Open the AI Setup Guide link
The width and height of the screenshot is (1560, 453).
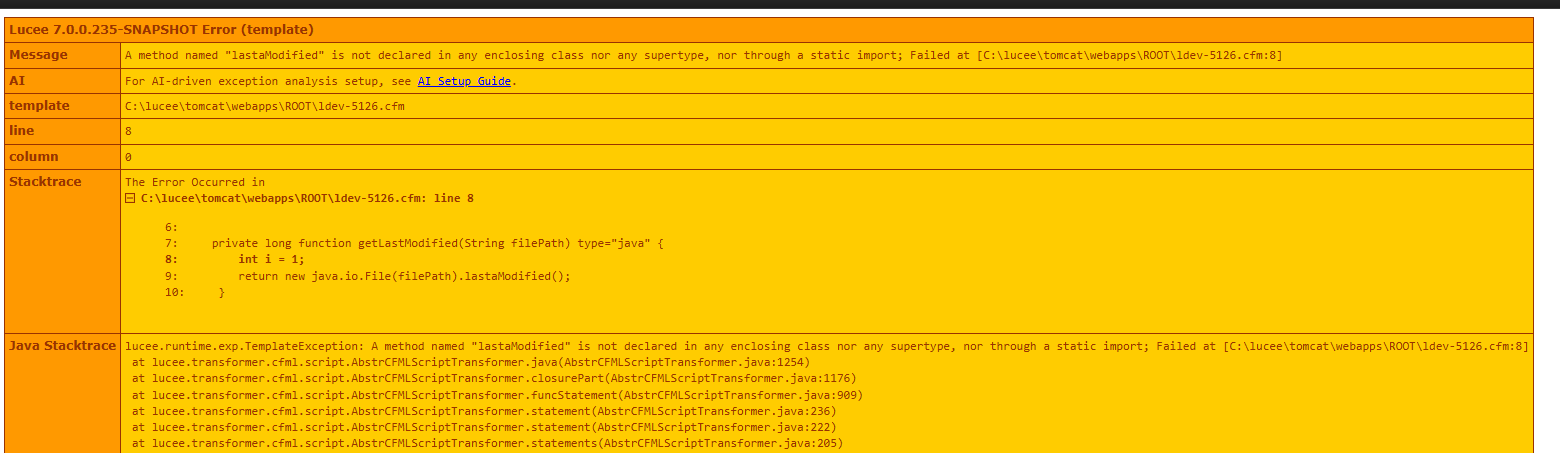coord(464,81)
